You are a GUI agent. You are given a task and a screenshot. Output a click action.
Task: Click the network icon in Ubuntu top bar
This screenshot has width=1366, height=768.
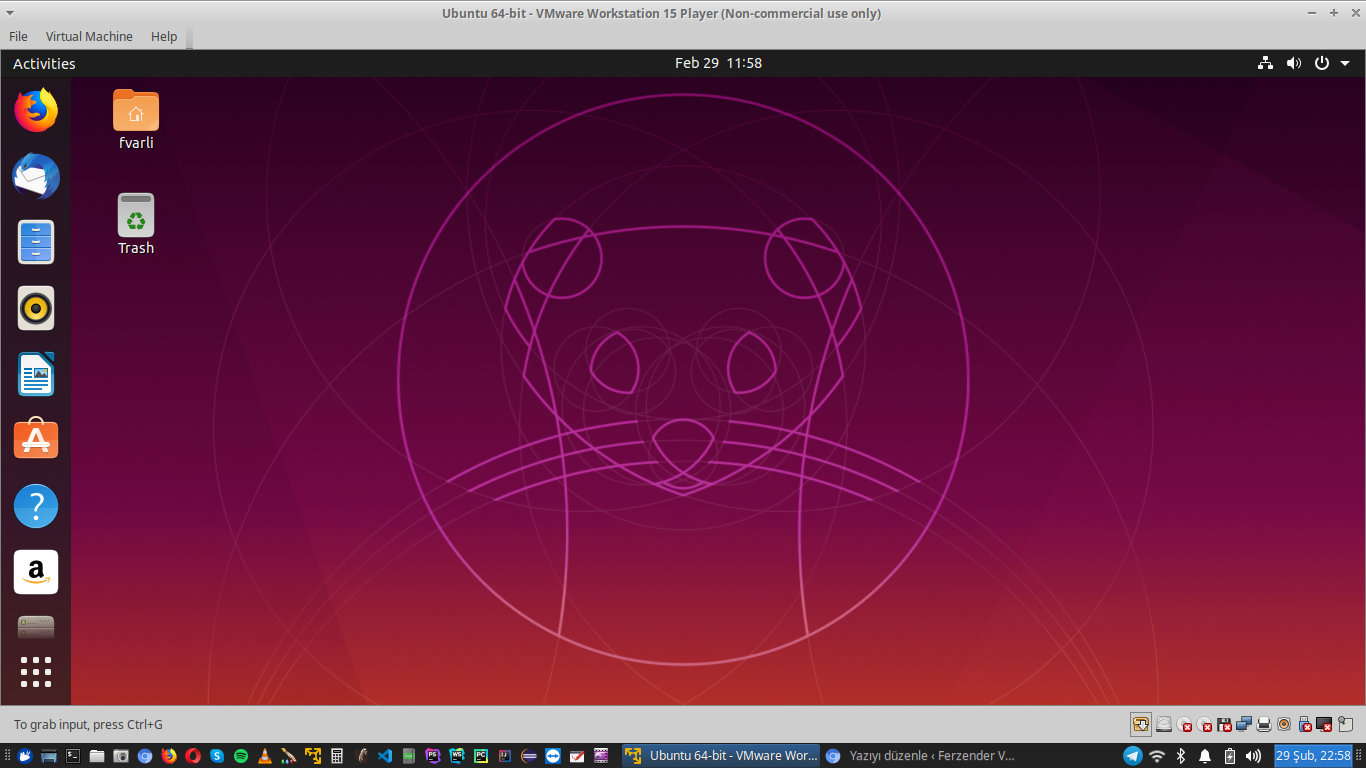point(1266,63)
